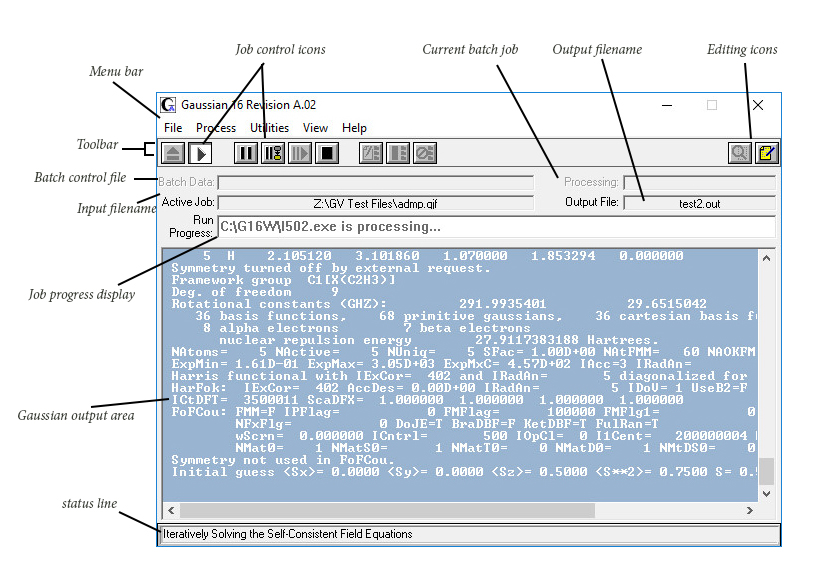Open the Help menu
This screenshot has height=567, width=814.
[x=354, y=128]
